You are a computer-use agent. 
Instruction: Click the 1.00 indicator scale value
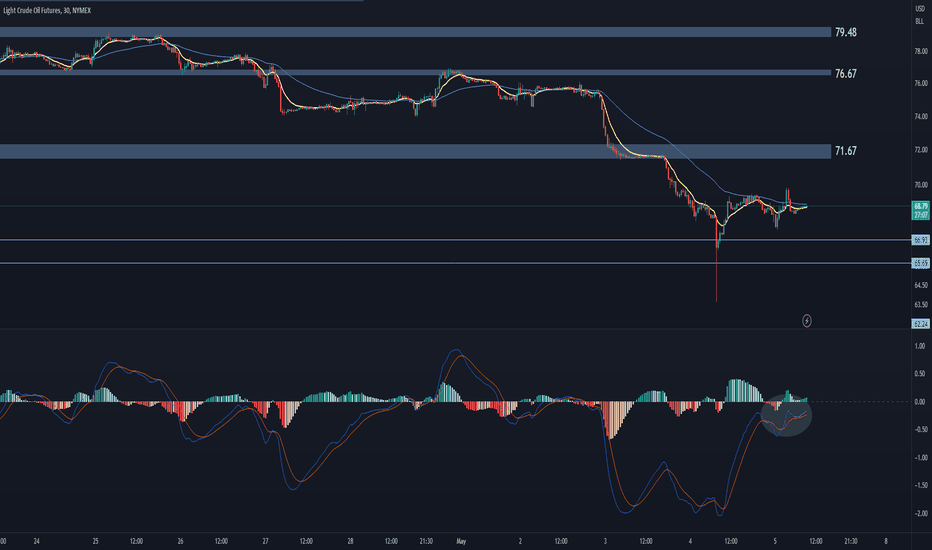pos(920,346)
